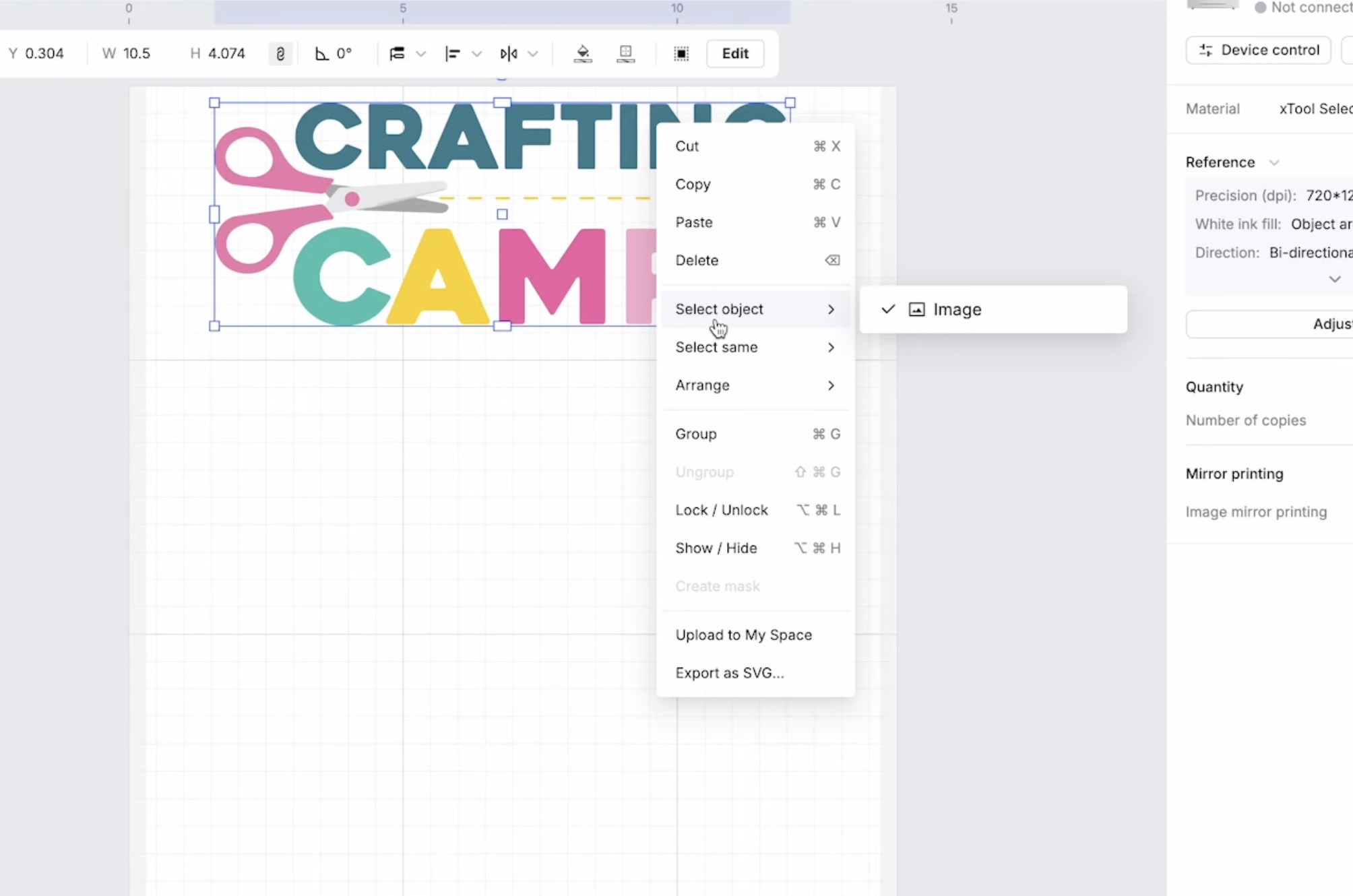Viewport: 1353px width, 896px height.
Task: Select the rotation angle tool icon
Action: coord(322,53)
